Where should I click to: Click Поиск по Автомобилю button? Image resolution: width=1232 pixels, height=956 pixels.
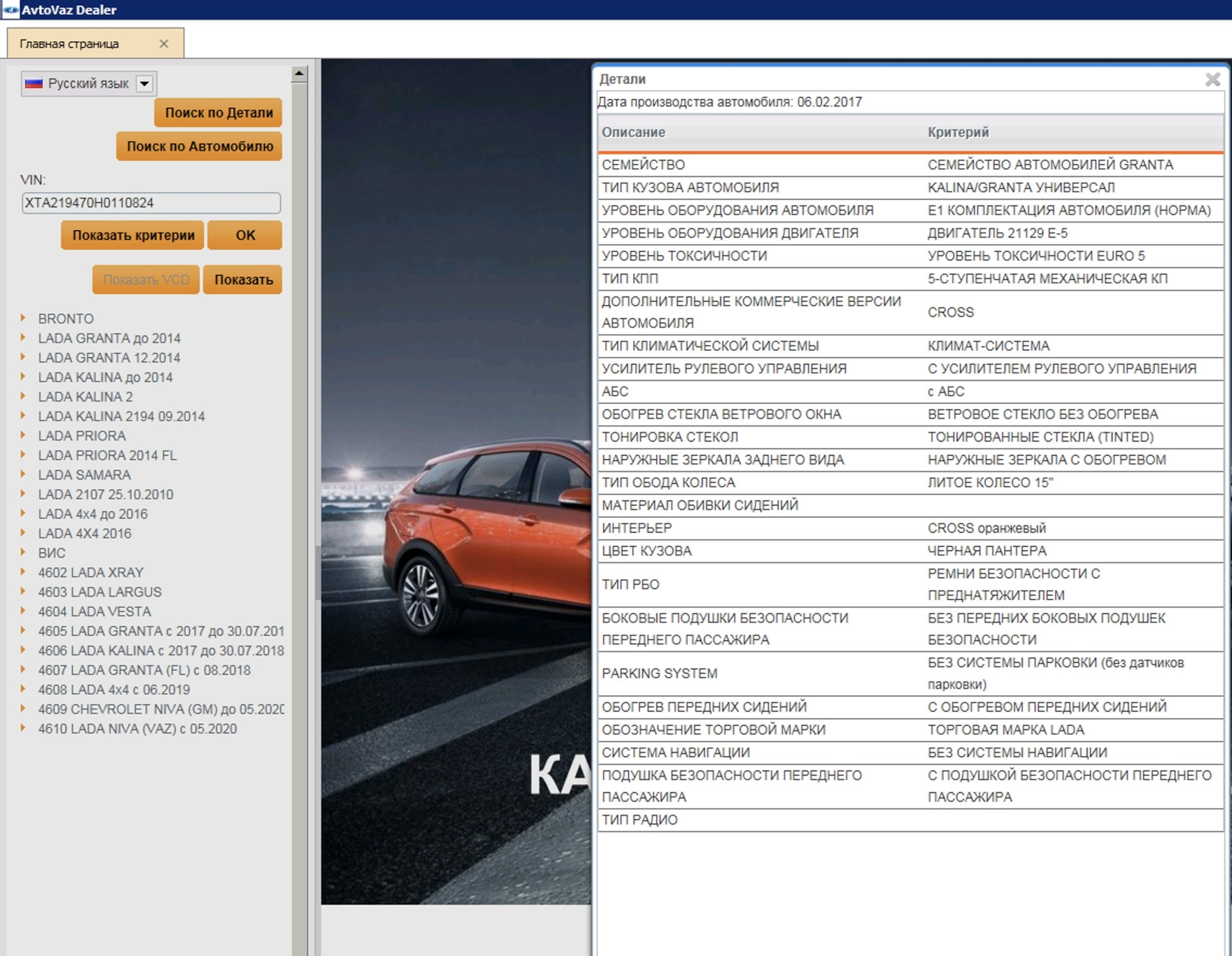pyautogui.click(x=200, y=146)
